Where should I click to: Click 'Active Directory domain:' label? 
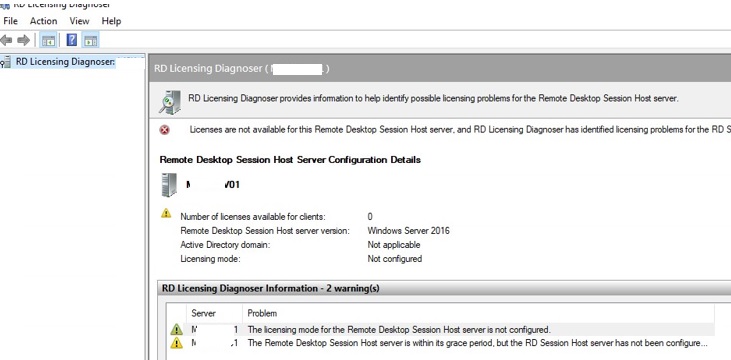click(225, 244)
